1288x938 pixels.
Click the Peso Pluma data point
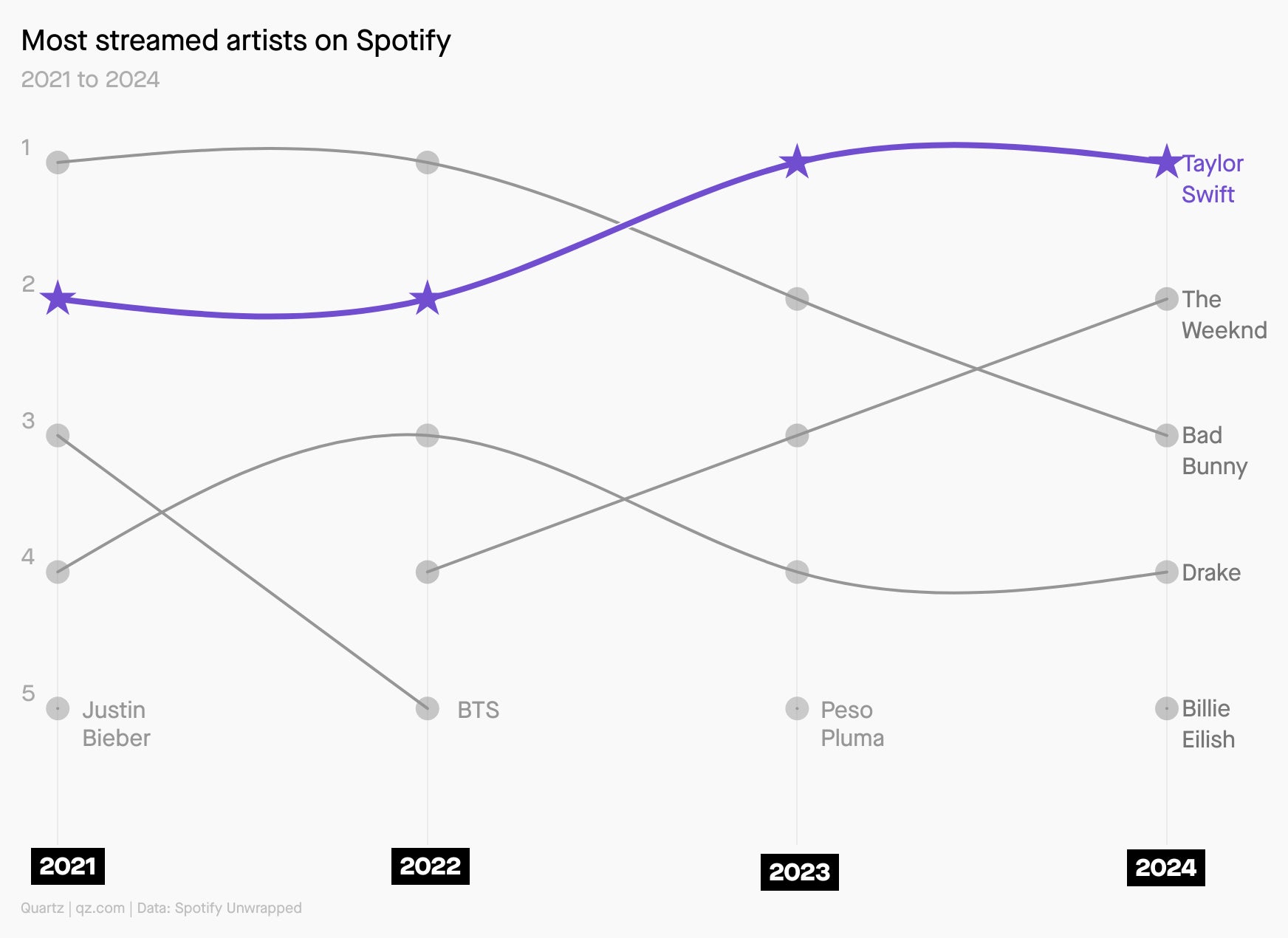point(797,708)
